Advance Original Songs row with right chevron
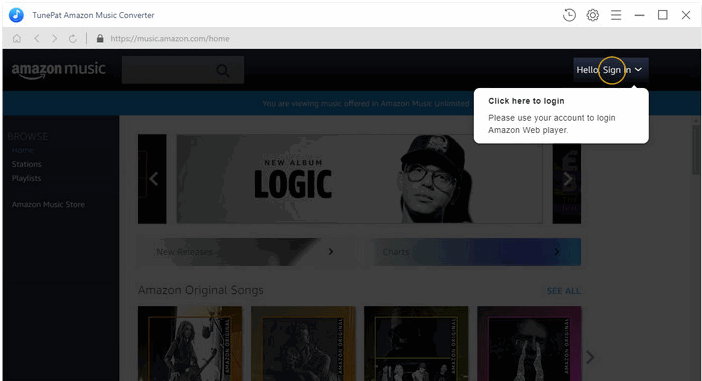702x381 pixels. pyautogui.click(x=590, y=357)
